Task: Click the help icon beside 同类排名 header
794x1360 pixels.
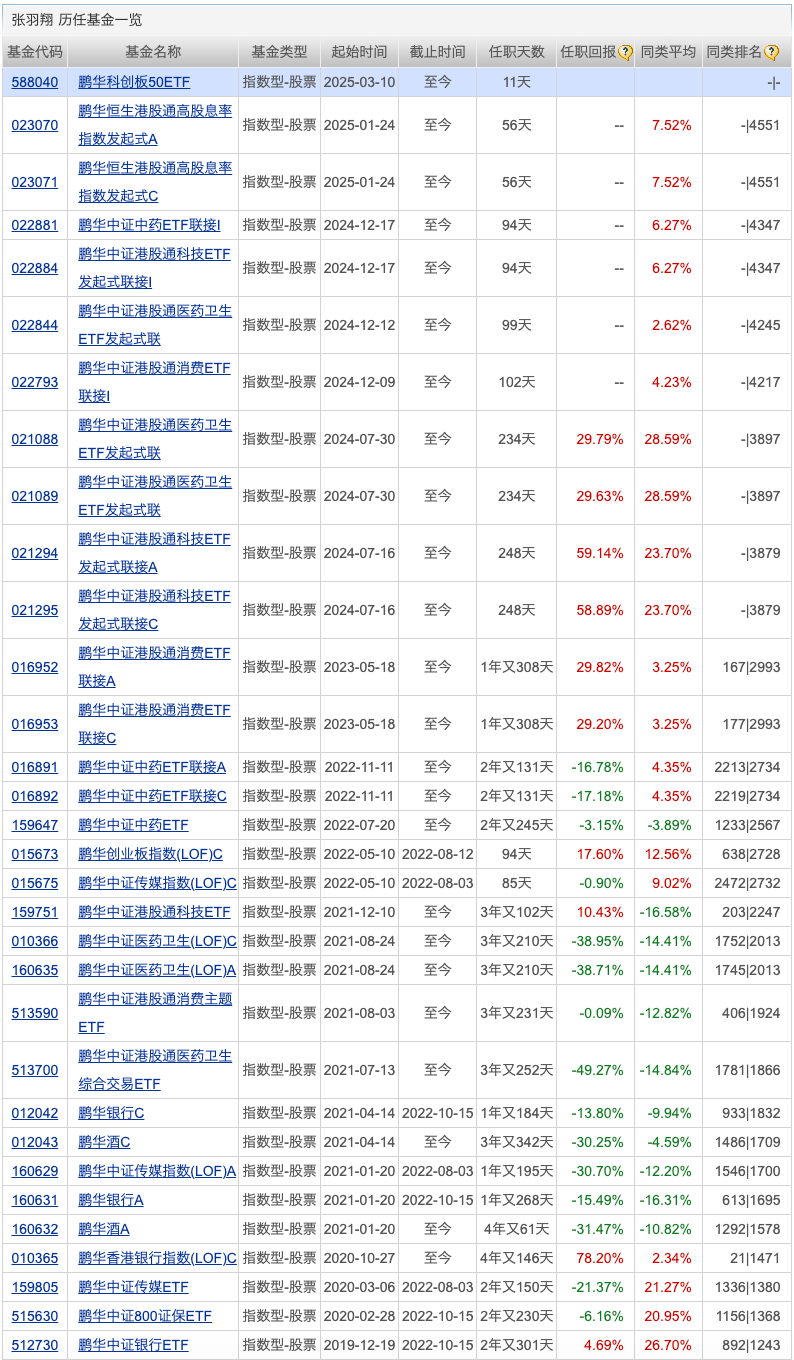Action: (771, 53)
